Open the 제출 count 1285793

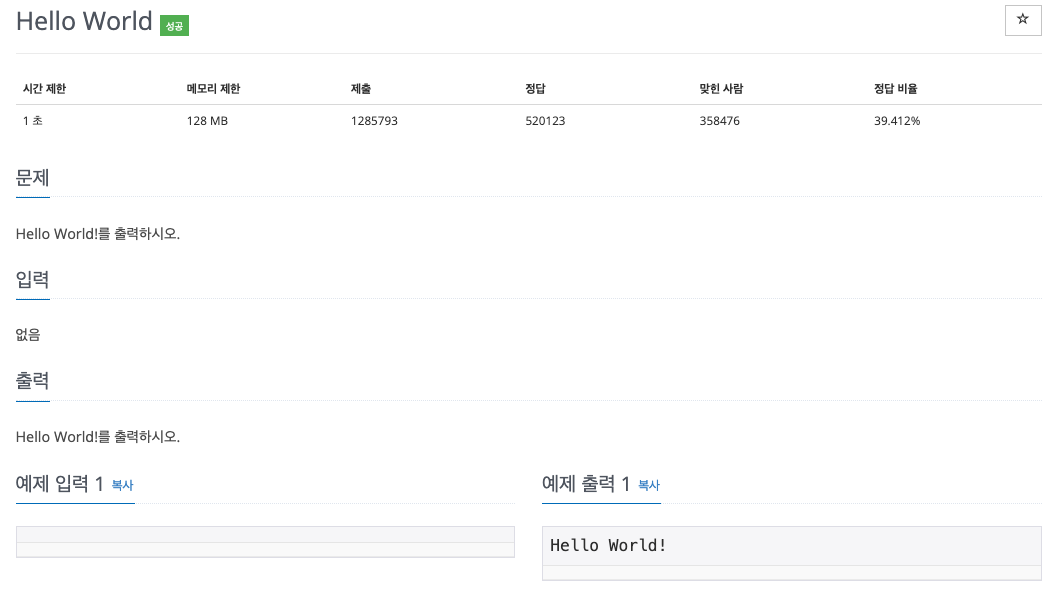tap(374, 120)
